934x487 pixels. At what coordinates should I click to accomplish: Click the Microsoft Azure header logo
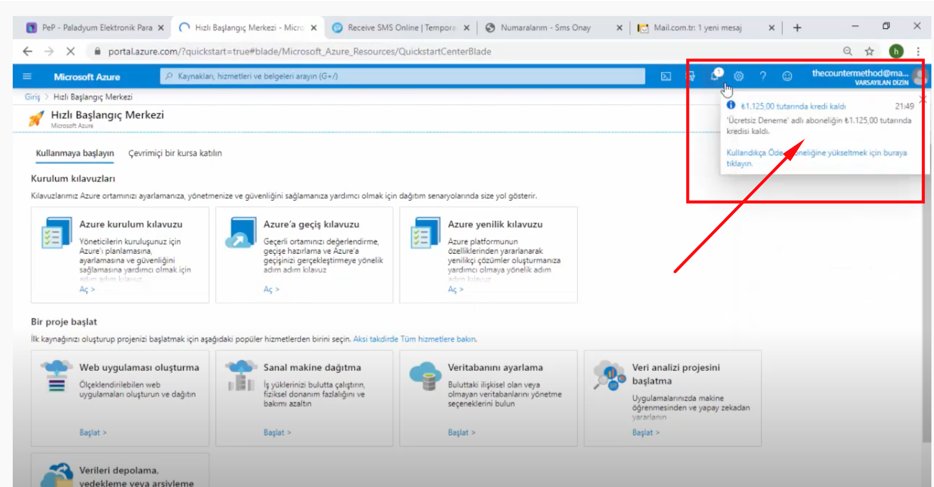(x=87, y=77)
